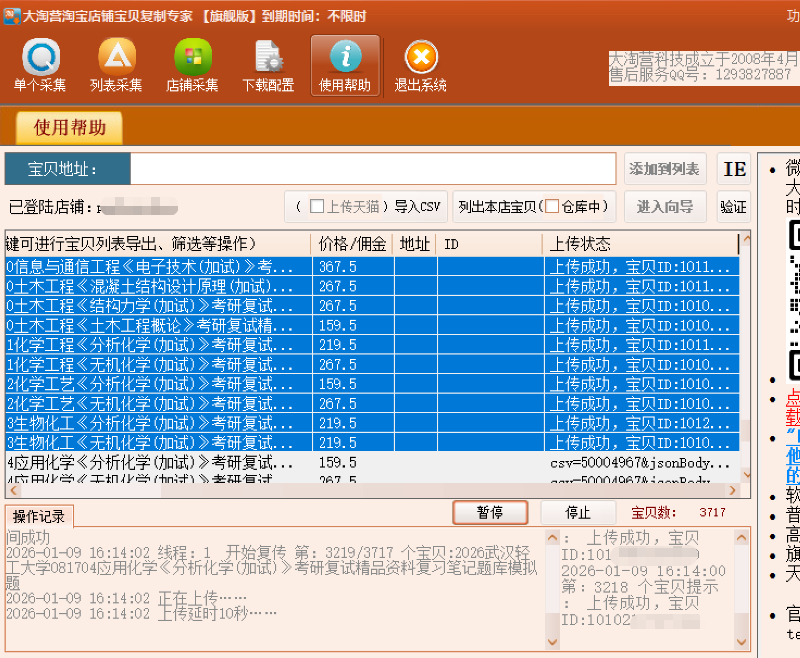Sort list by 价格/佣金 column header
800x658 pixels.
(353, 244)
